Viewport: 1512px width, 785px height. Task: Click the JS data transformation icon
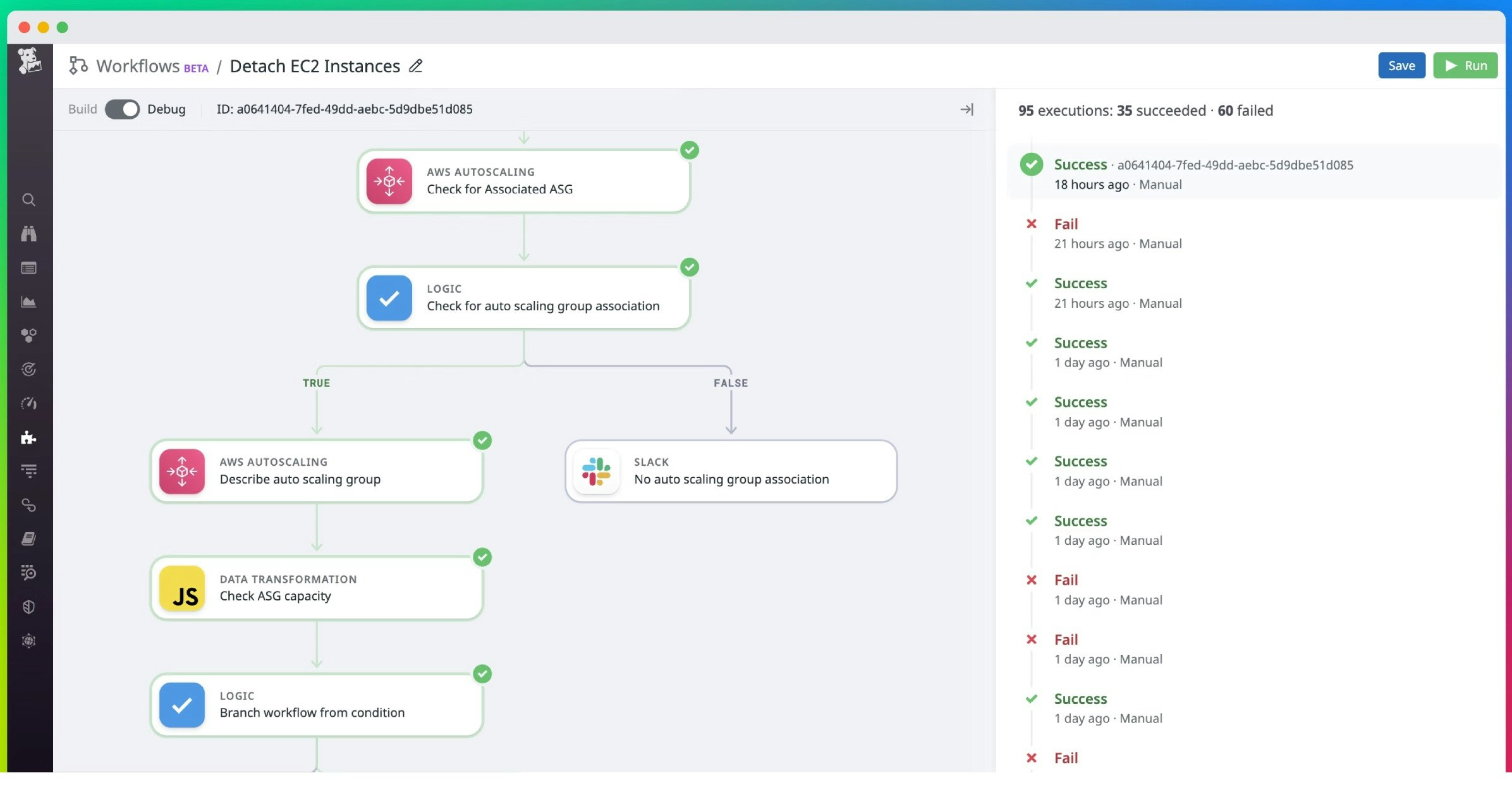(182, 588)
